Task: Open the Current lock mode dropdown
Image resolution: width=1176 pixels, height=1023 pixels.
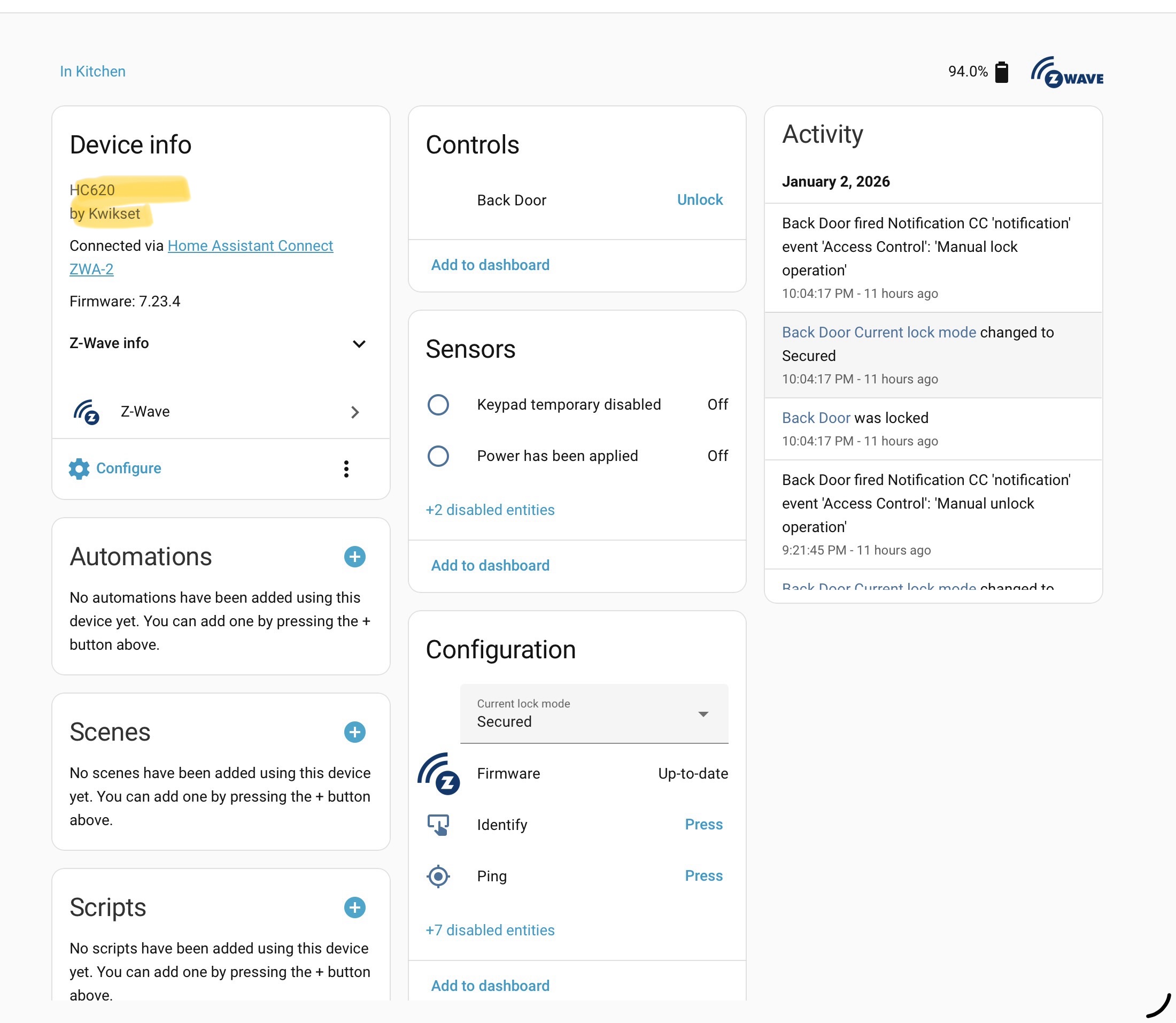Action: [x=593, y=713]
